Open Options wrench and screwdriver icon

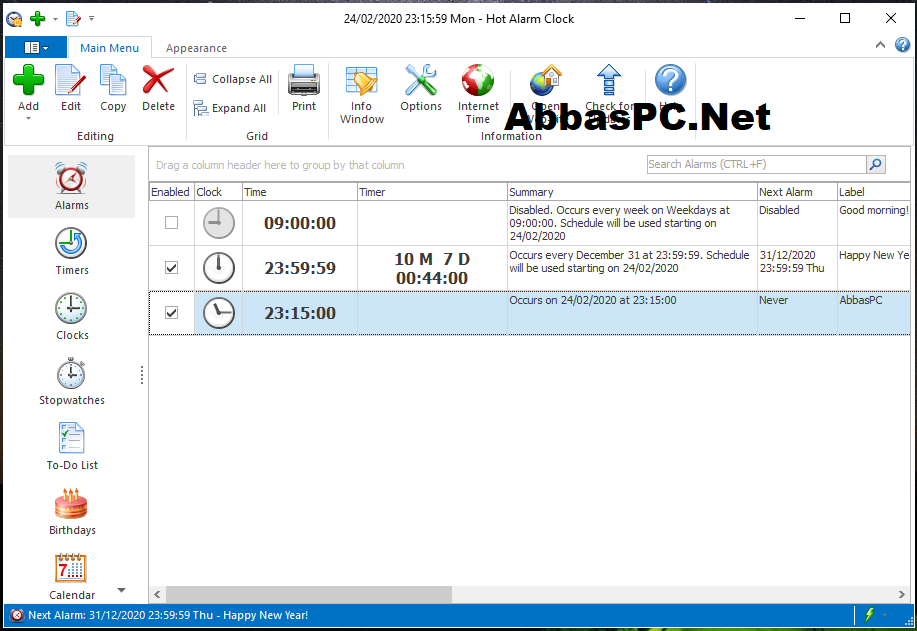point(420,81)
